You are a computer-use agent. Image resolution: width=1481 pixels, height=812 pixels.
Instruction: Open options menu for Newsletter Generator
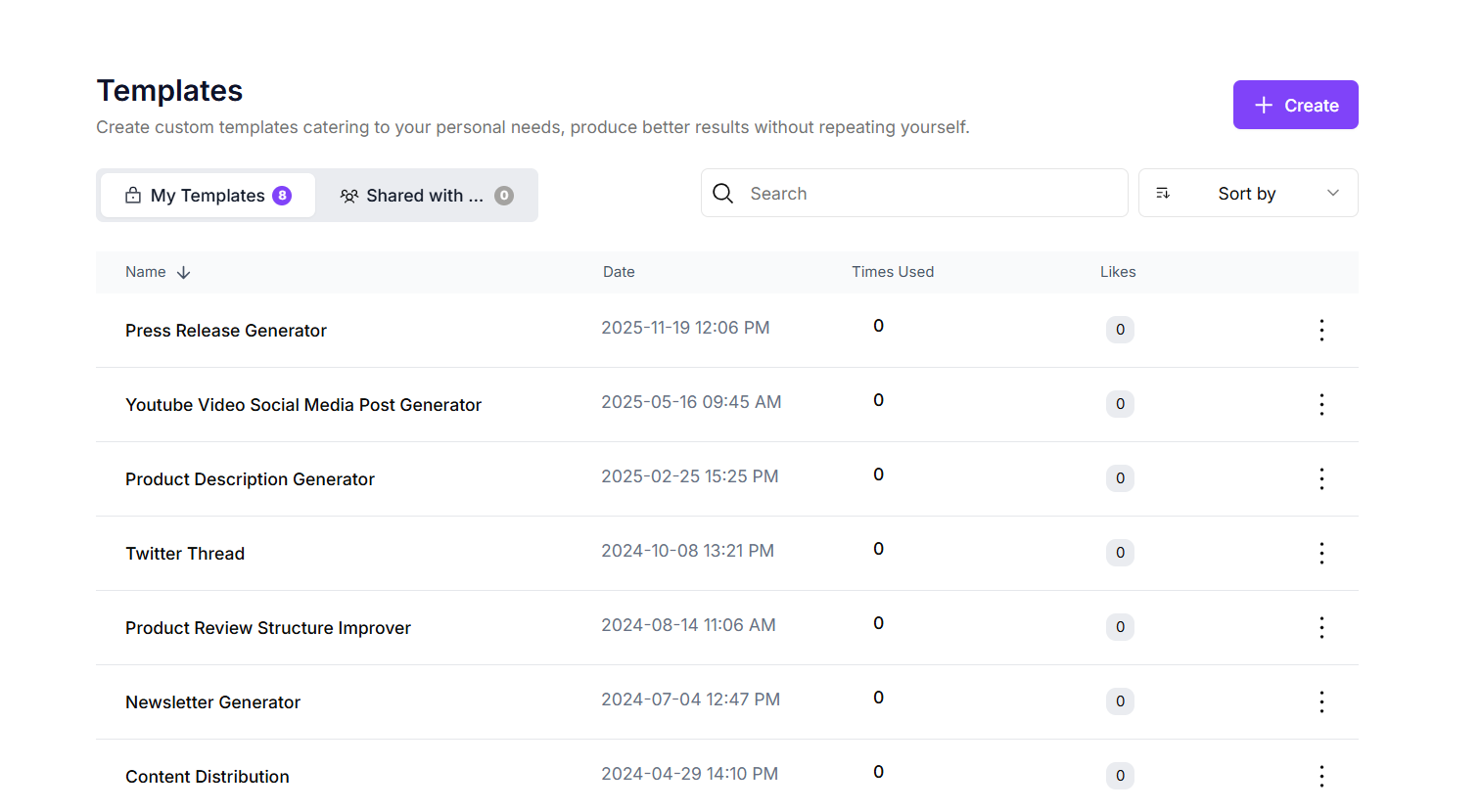coord(1321,701)
